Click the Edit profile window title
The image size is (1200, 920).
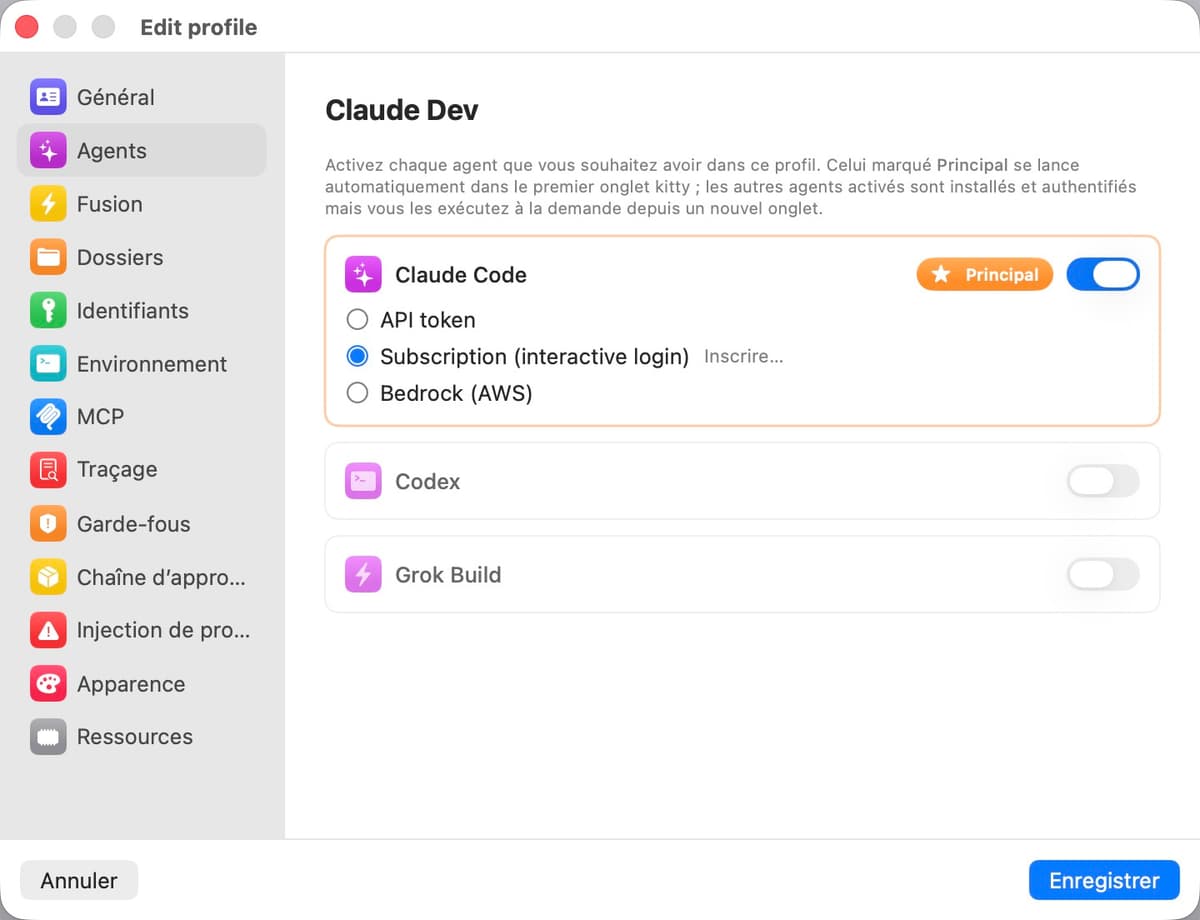pyautogui.click(x=199, y=27)
